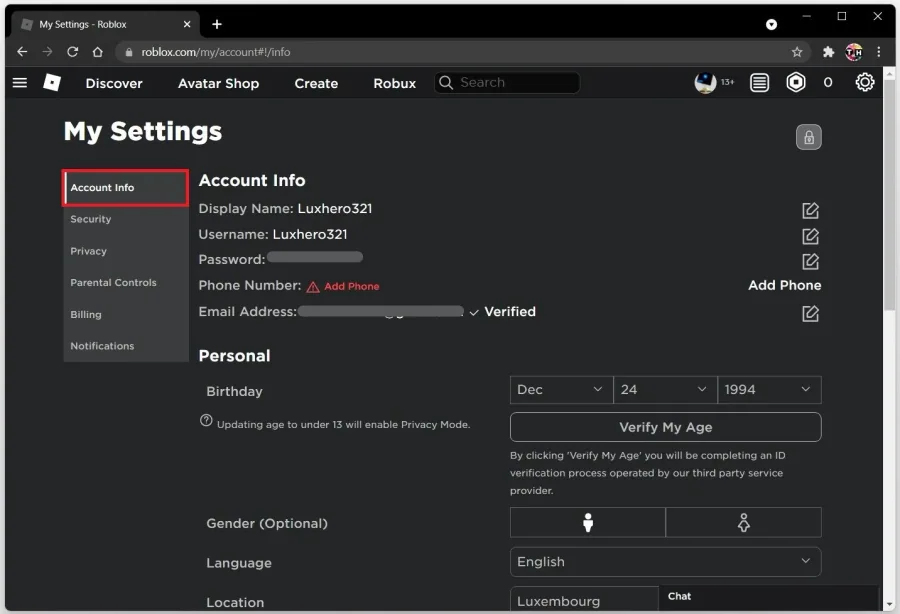The width and height of the screenshot is (900, 614).
Task: Click the Robux hexagon icon
Action: [796, 83]
